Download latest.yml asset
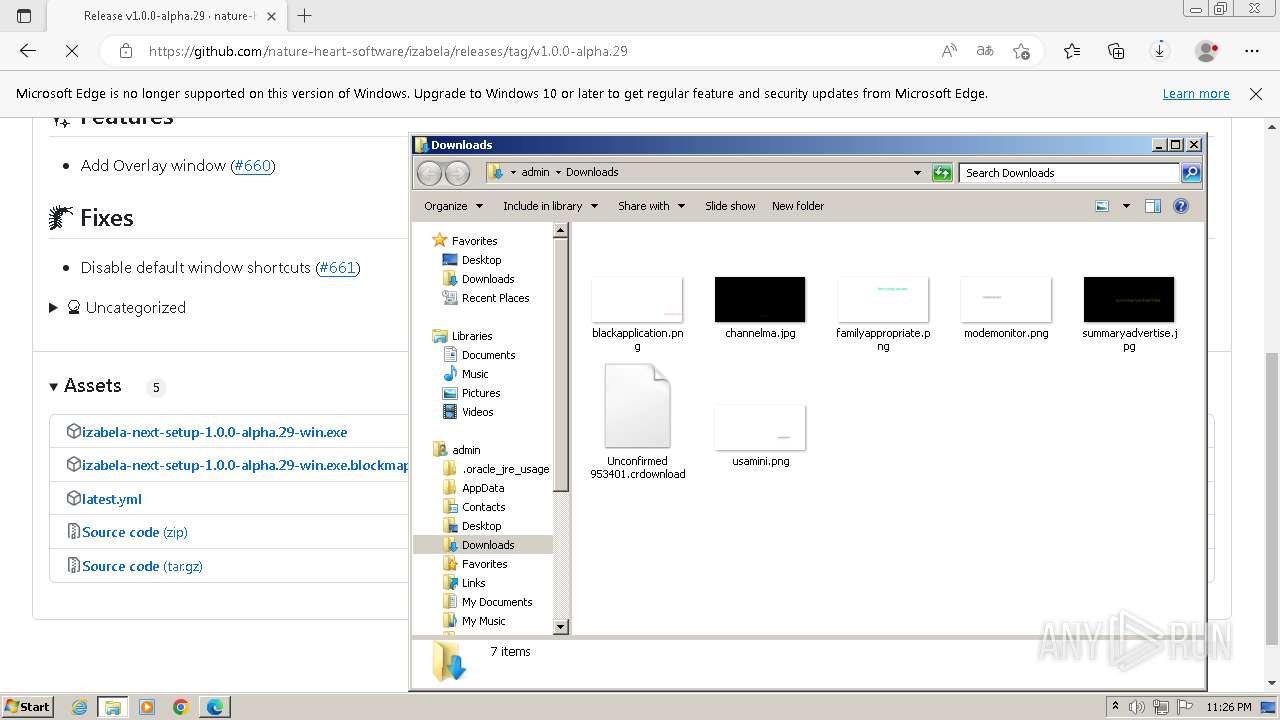This screenshot has width=1280, height=720. (x=112, y=499)
